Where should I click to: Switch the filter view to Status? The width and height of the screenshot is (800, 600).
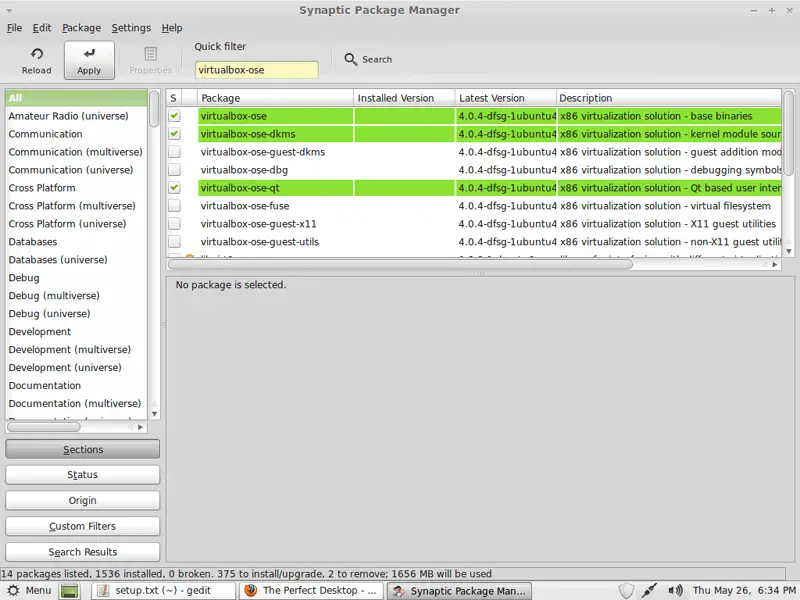point(83,475)
